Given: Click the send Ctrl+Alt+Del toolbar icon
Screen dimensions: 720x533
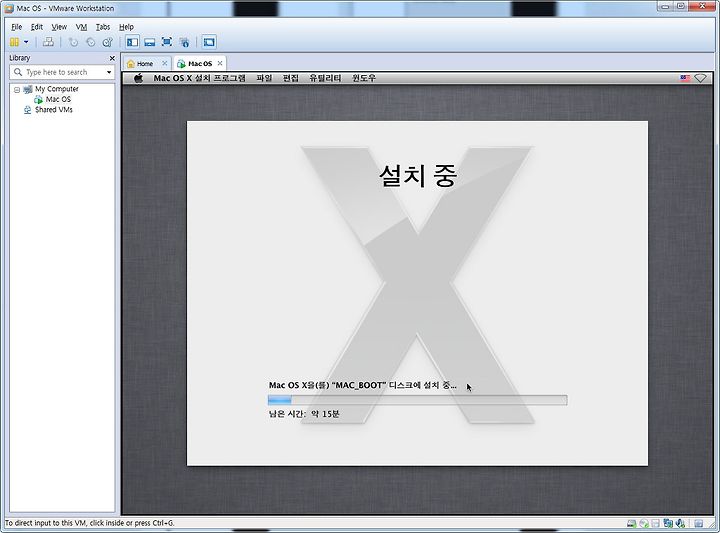Looking at the screenshot, I should click(x=48, y=42).
